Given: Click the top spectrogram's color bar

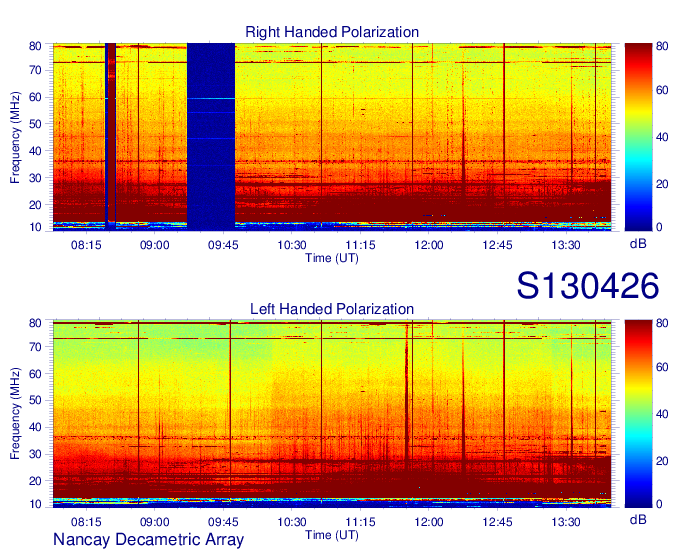Looking at the screenshot, I should coord(638,137).
